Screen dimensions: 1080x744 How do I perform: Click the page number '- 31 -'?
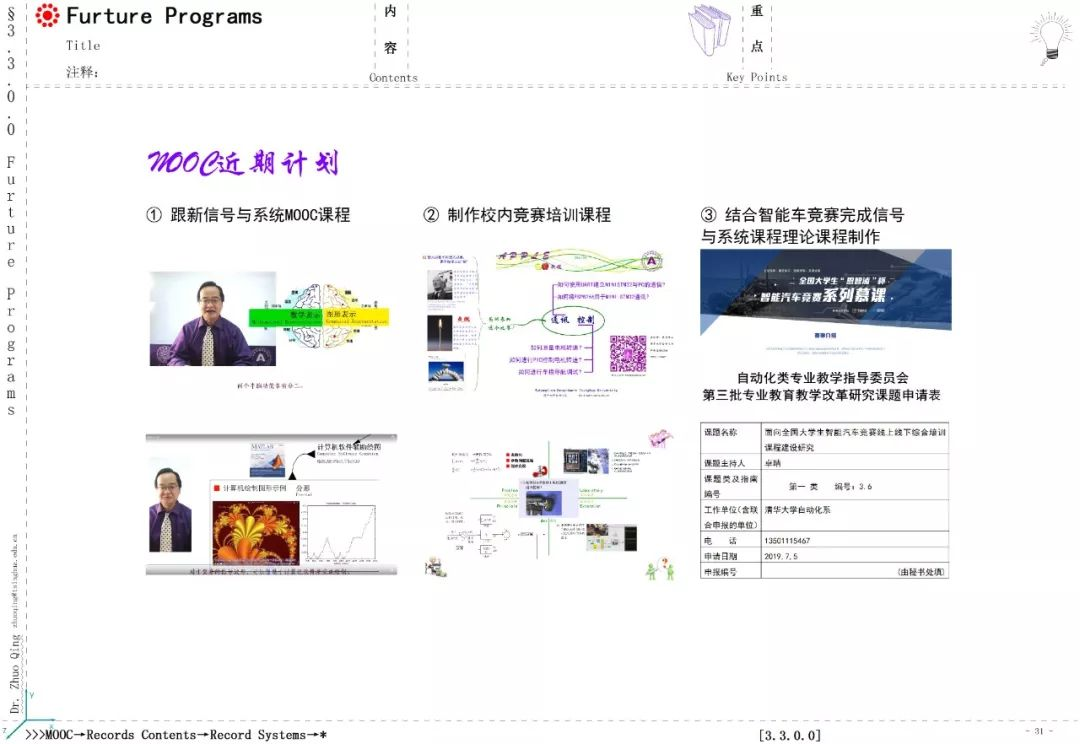tap(1039, 731)
